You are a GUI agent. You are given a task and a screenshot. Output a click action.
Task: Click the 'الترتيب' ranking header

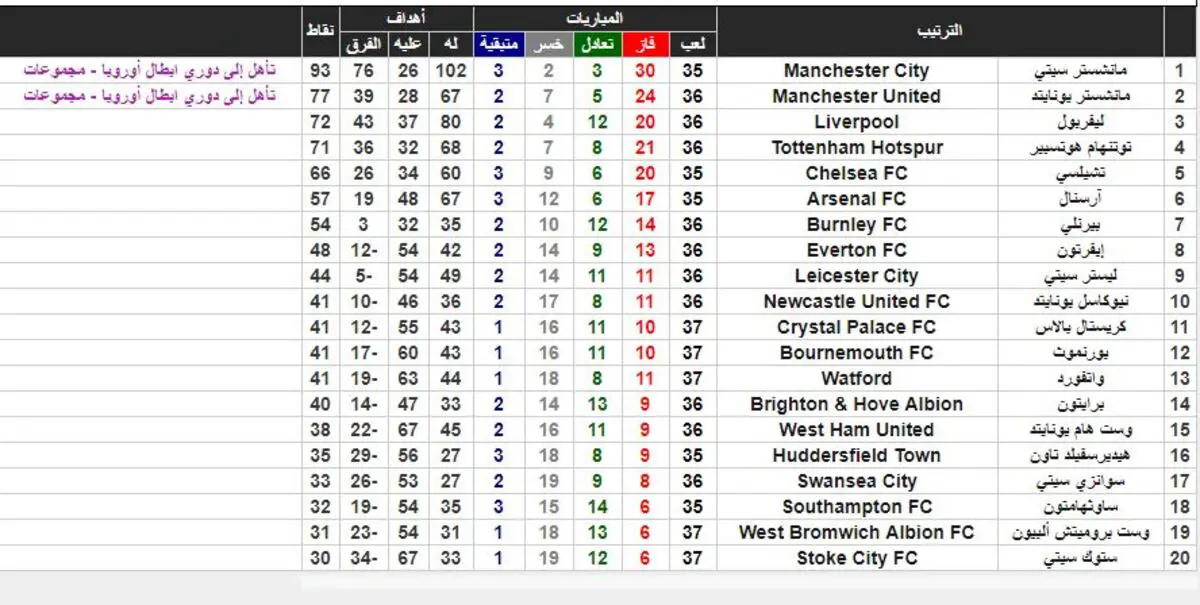pos(940,31)
